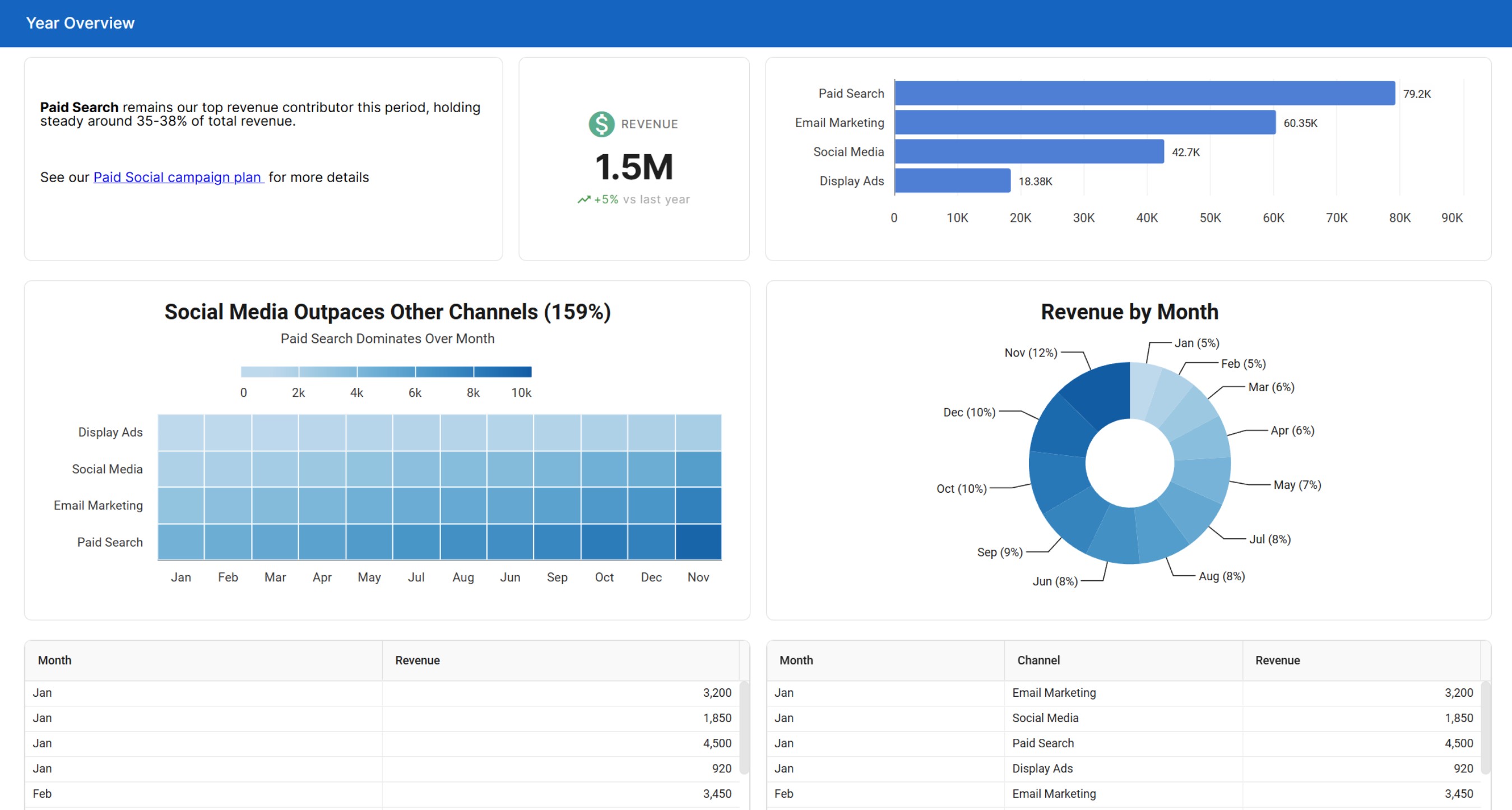This screenshot has height=810, width=1512.
Task: Select the Social Media 42.7K bar
Action: 1029,152
